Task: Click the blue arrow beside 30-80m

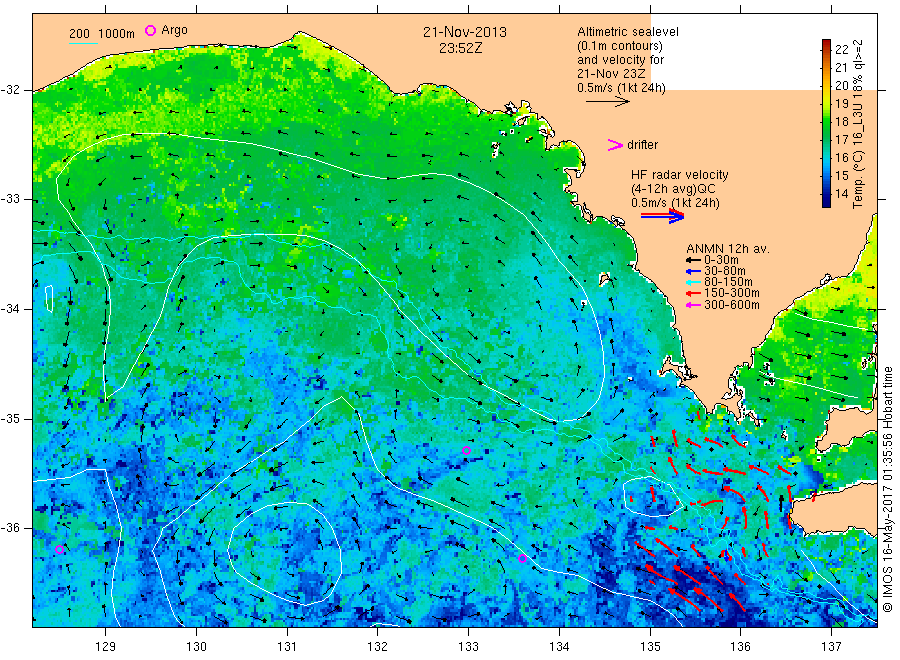Action: click(693, 271)
